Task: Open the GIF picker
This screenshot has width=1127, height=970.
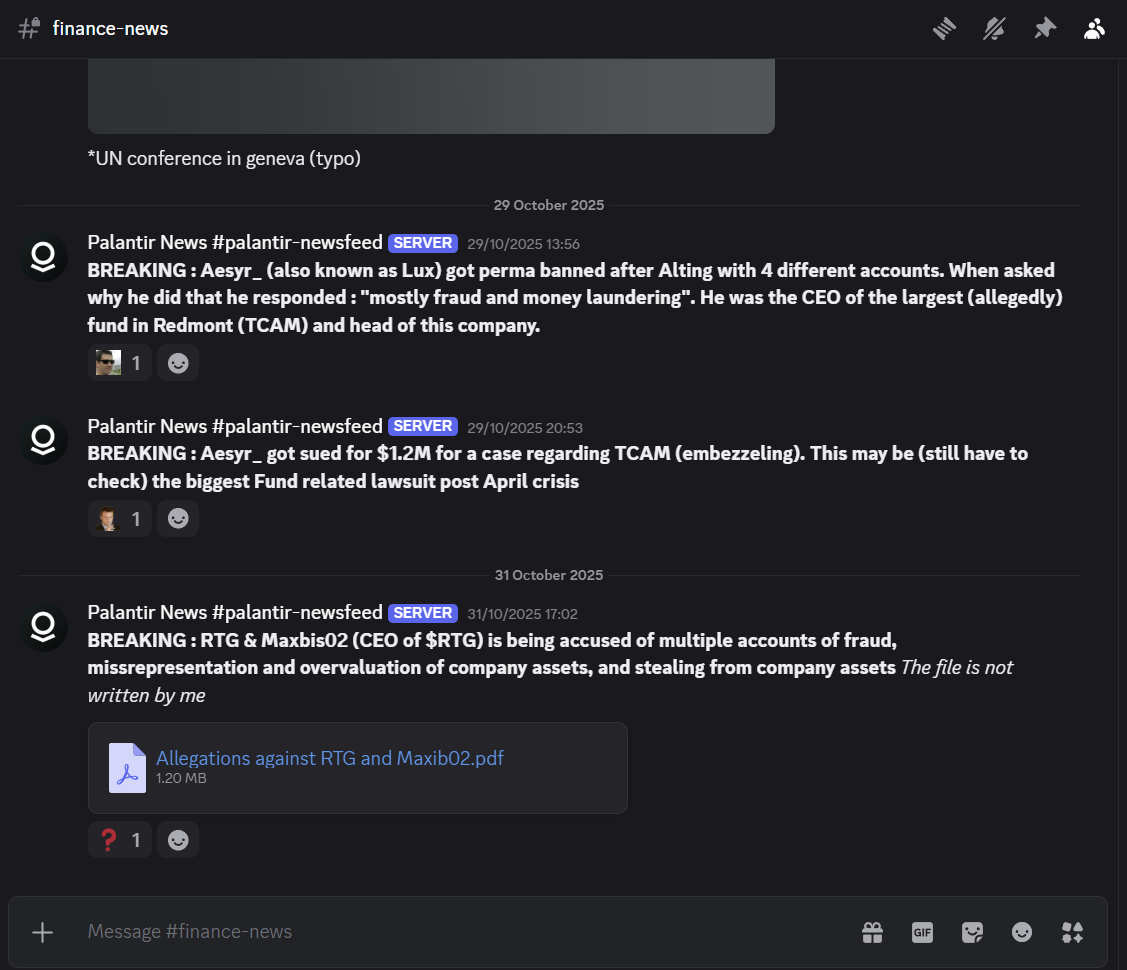Action: click(922, 932)
